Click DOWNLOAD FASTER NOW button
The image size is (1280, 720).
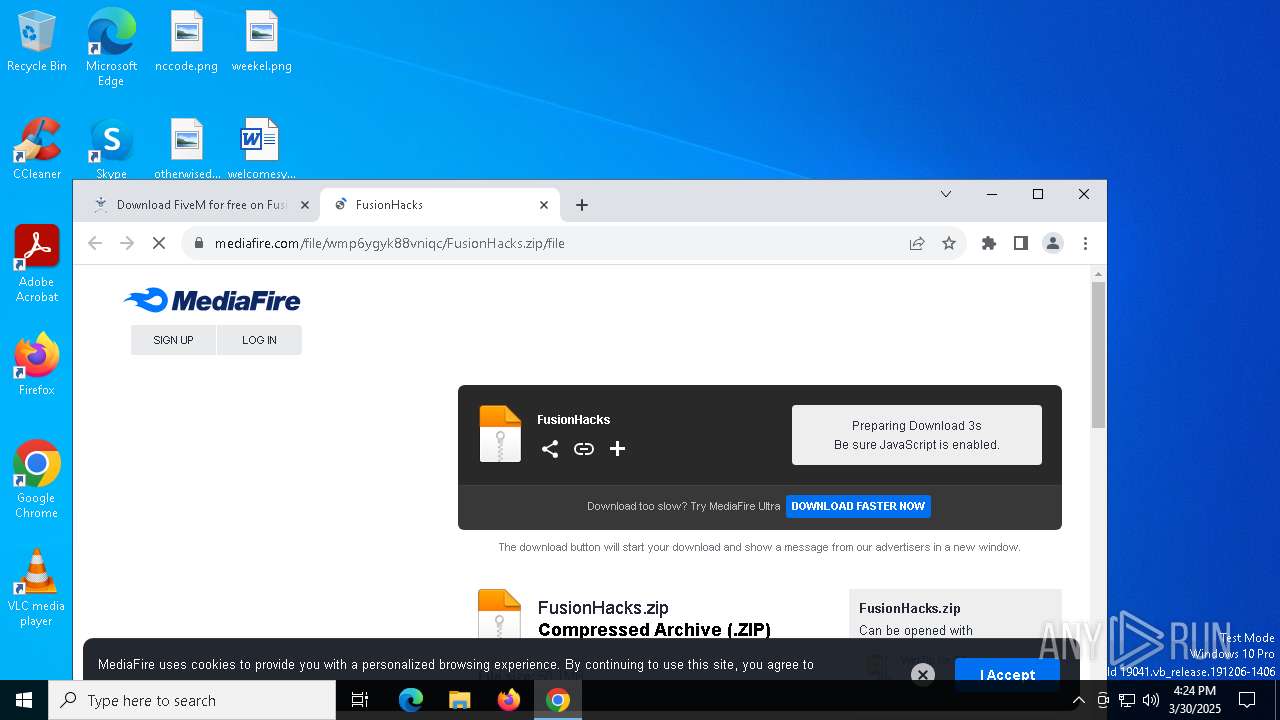pyautogui.click(x=858, y=506)
